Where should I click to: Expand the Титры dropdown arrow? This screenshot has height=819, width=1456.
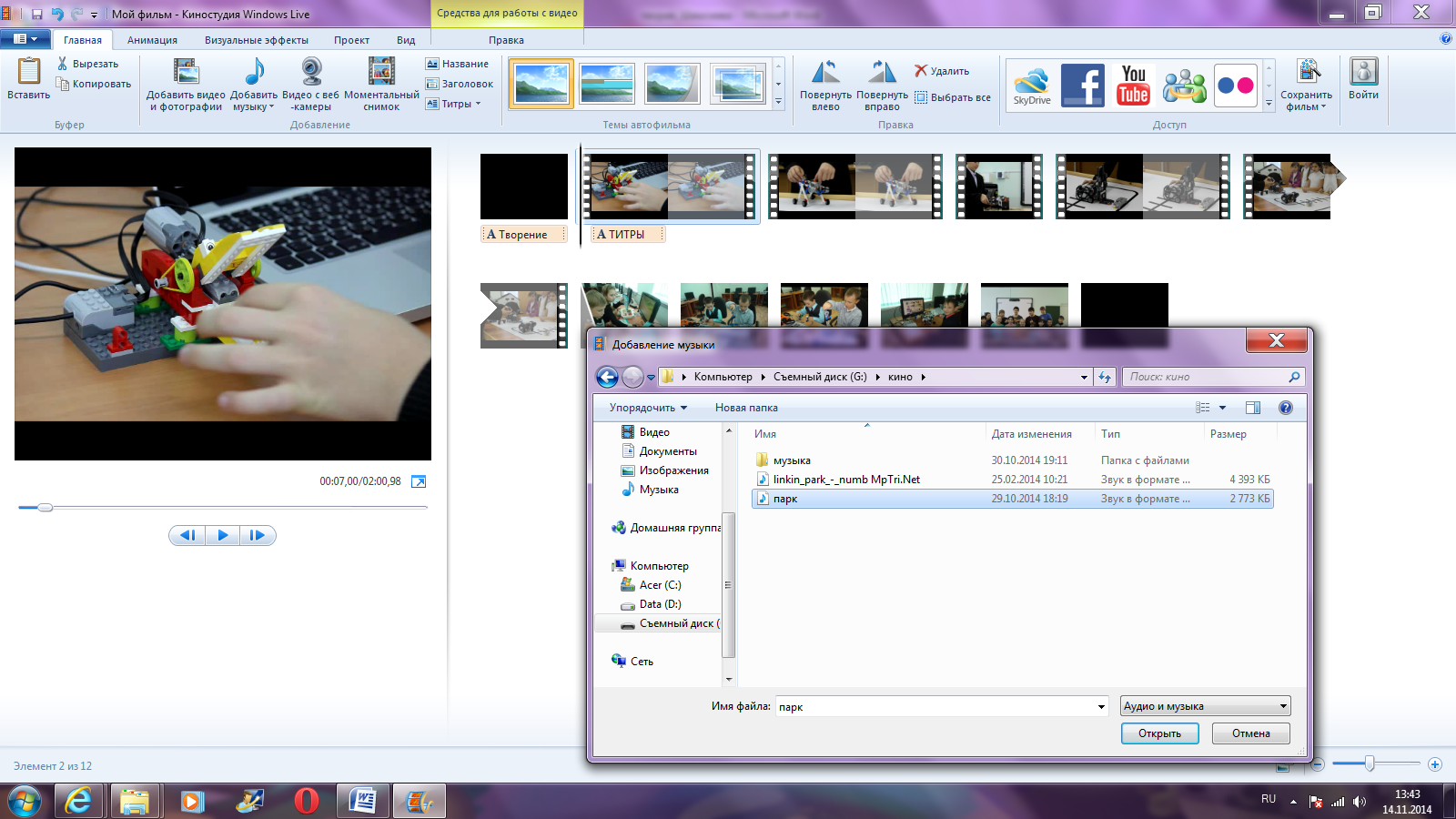click(478, 104)
